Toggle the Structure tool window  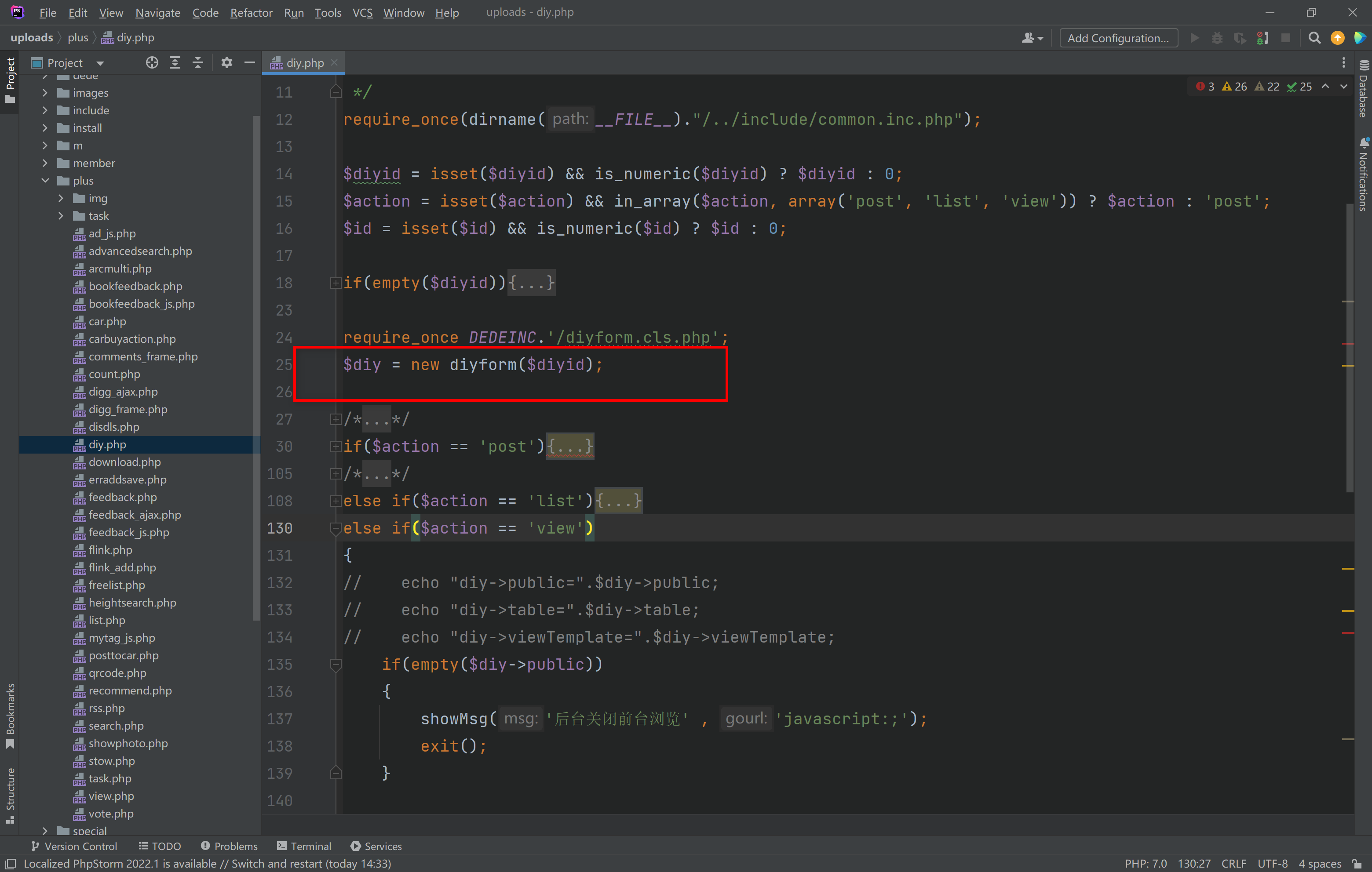pos(10,795)
